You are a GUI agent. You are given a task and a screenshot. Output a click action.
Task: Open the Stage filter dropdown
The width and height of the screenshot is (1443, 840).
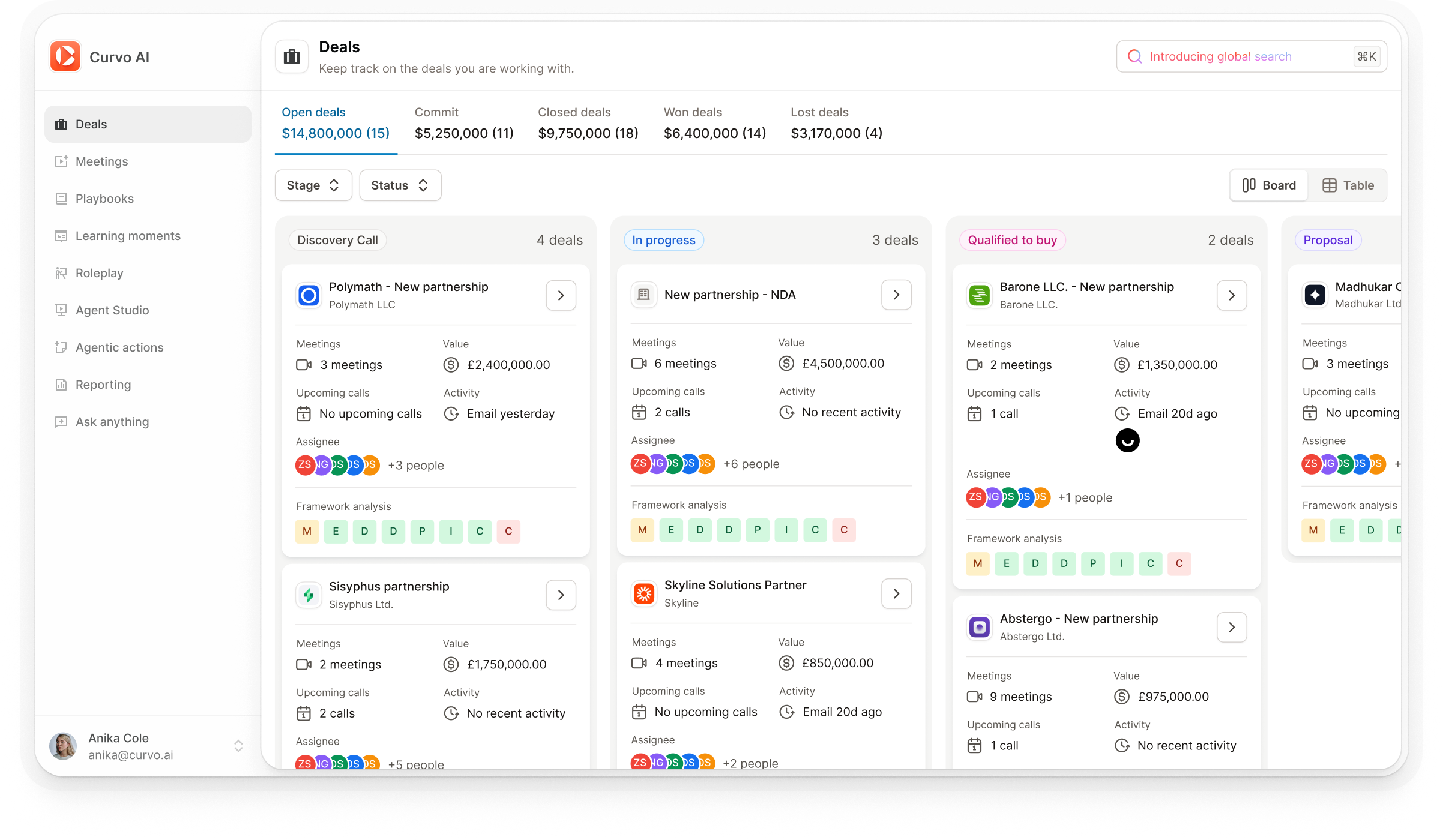point(313,185)
